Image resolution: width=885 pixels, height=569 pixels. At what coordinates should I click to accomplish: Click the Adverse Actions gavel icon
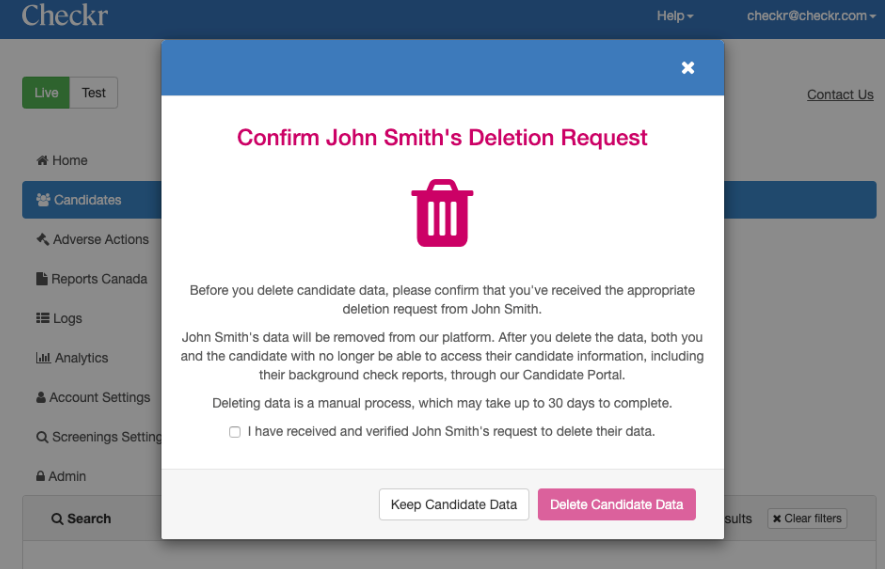(x=42, y=240)
